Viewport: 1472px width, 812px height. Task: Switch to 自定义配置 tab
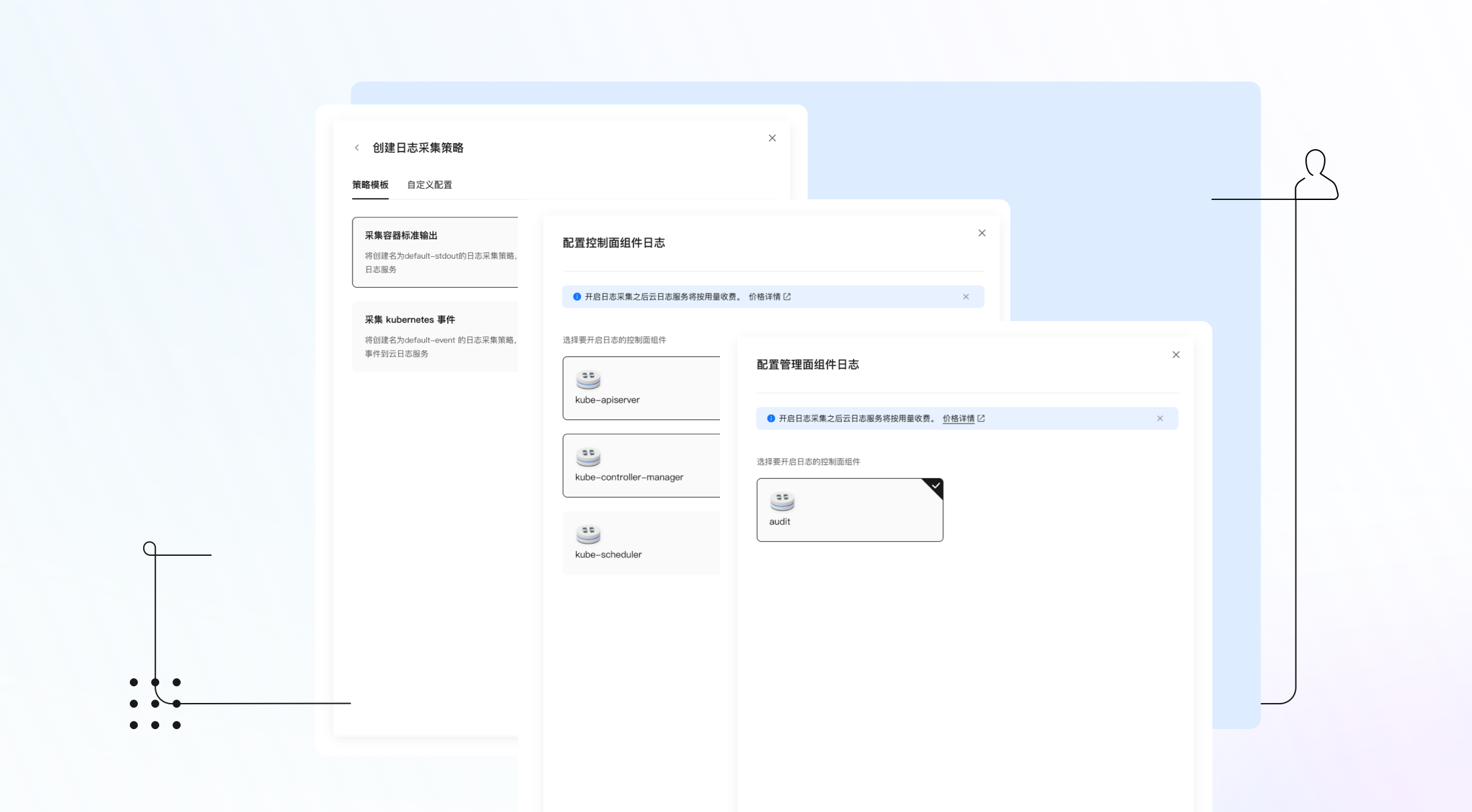point(430,185)
